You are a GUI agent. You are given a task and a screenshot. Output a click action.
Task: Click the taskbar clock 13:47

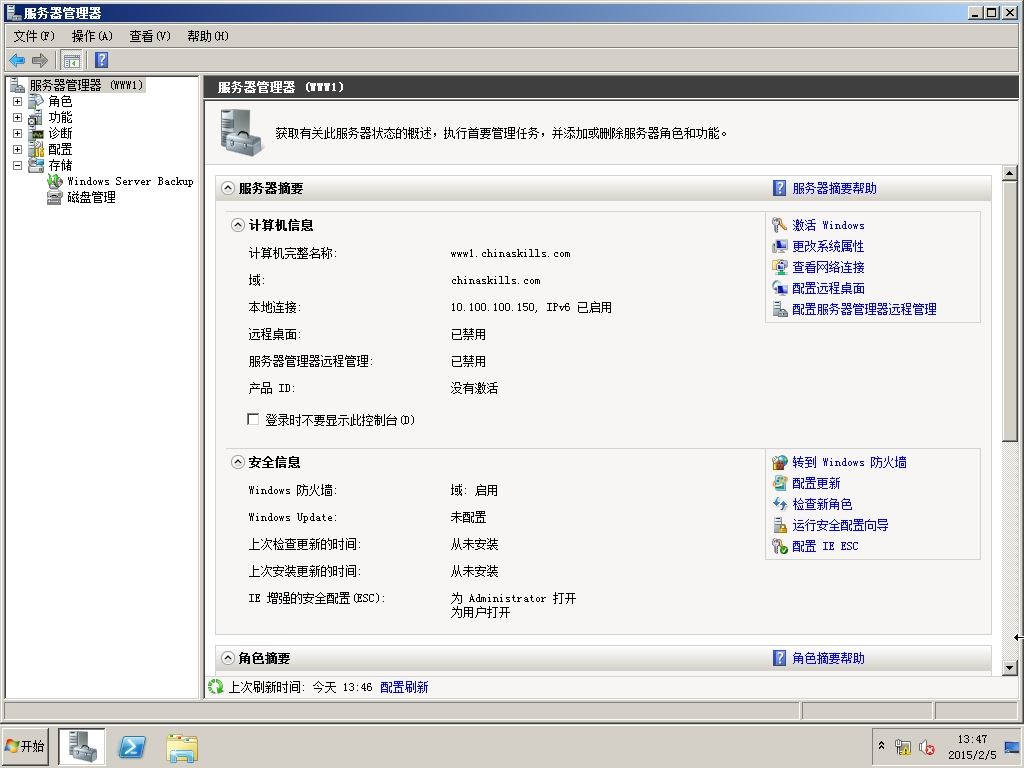tap(972, 739)
